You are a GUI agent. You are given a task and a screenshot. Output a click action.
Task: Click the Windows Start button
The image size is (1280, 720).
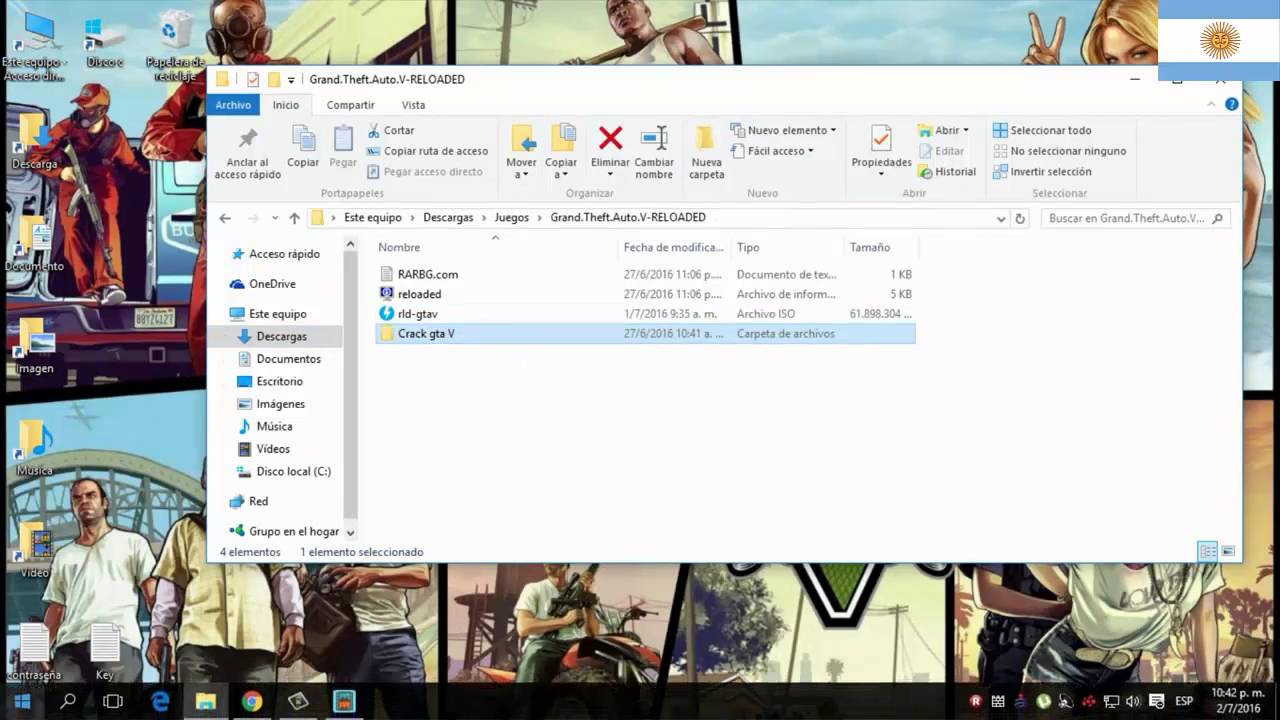click(x=22, y=701)
